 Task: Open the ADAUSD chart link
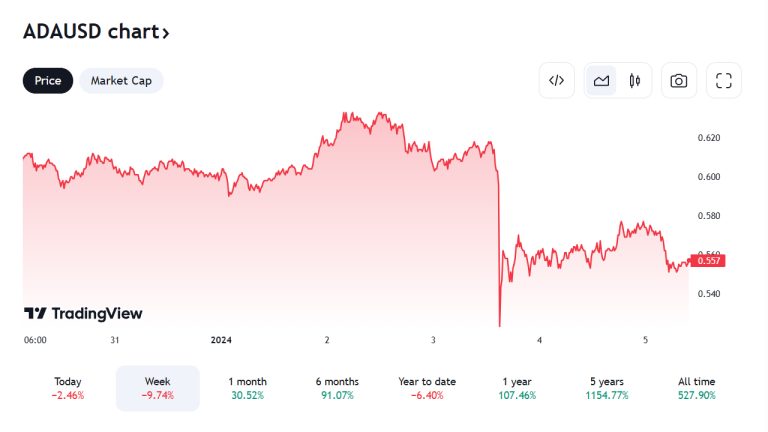[90, 32]
